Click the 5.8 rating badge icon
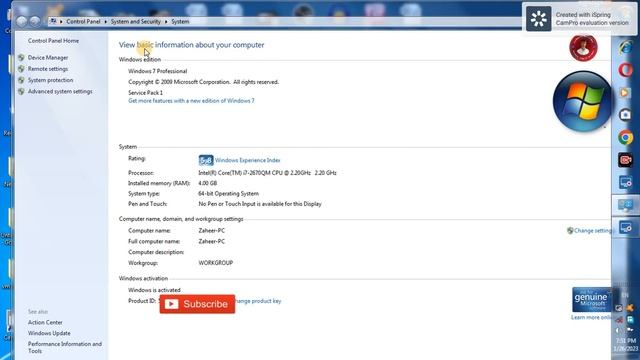Viewport: 640px width, 360px height. click(206, 160)
